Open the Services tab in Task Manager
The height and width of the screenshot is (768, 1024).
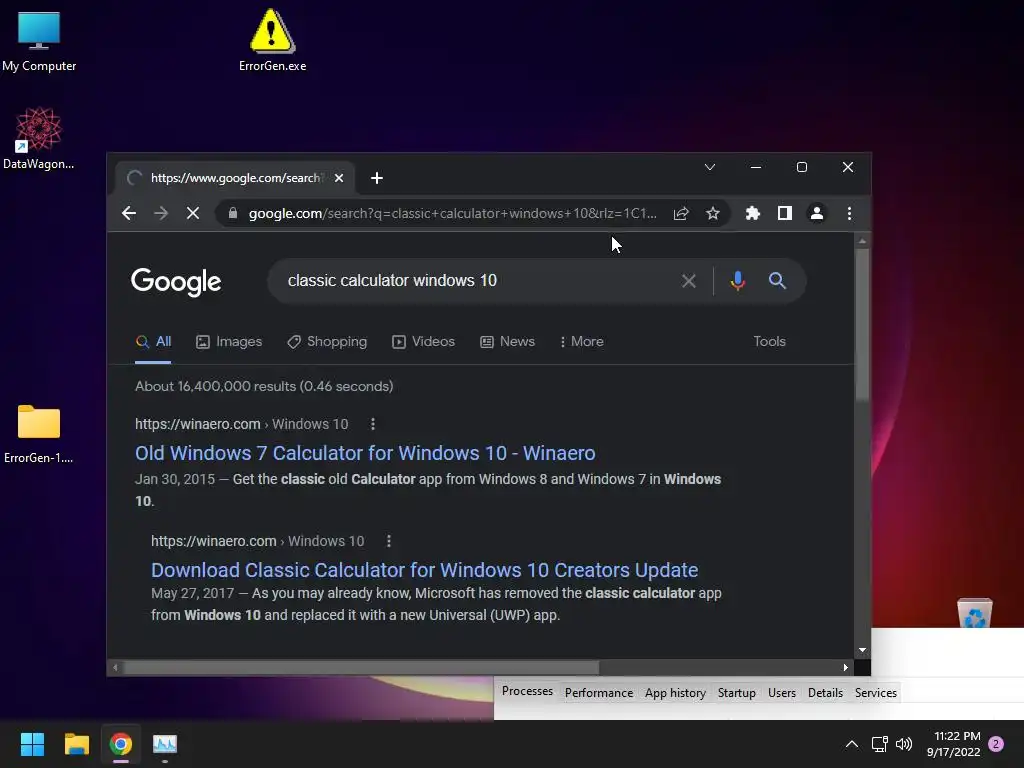click(x=876, y=693)
